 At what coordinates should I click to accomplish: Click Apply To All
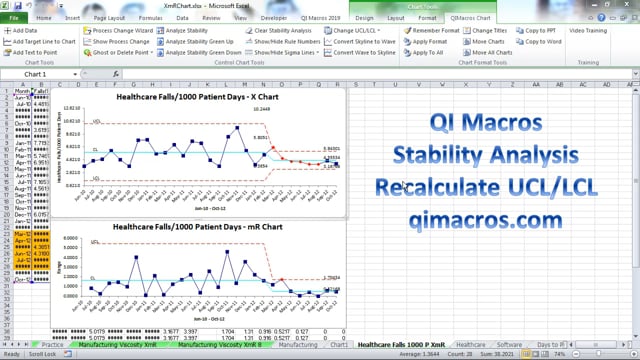pyautogui.click(x=423, y=53)
